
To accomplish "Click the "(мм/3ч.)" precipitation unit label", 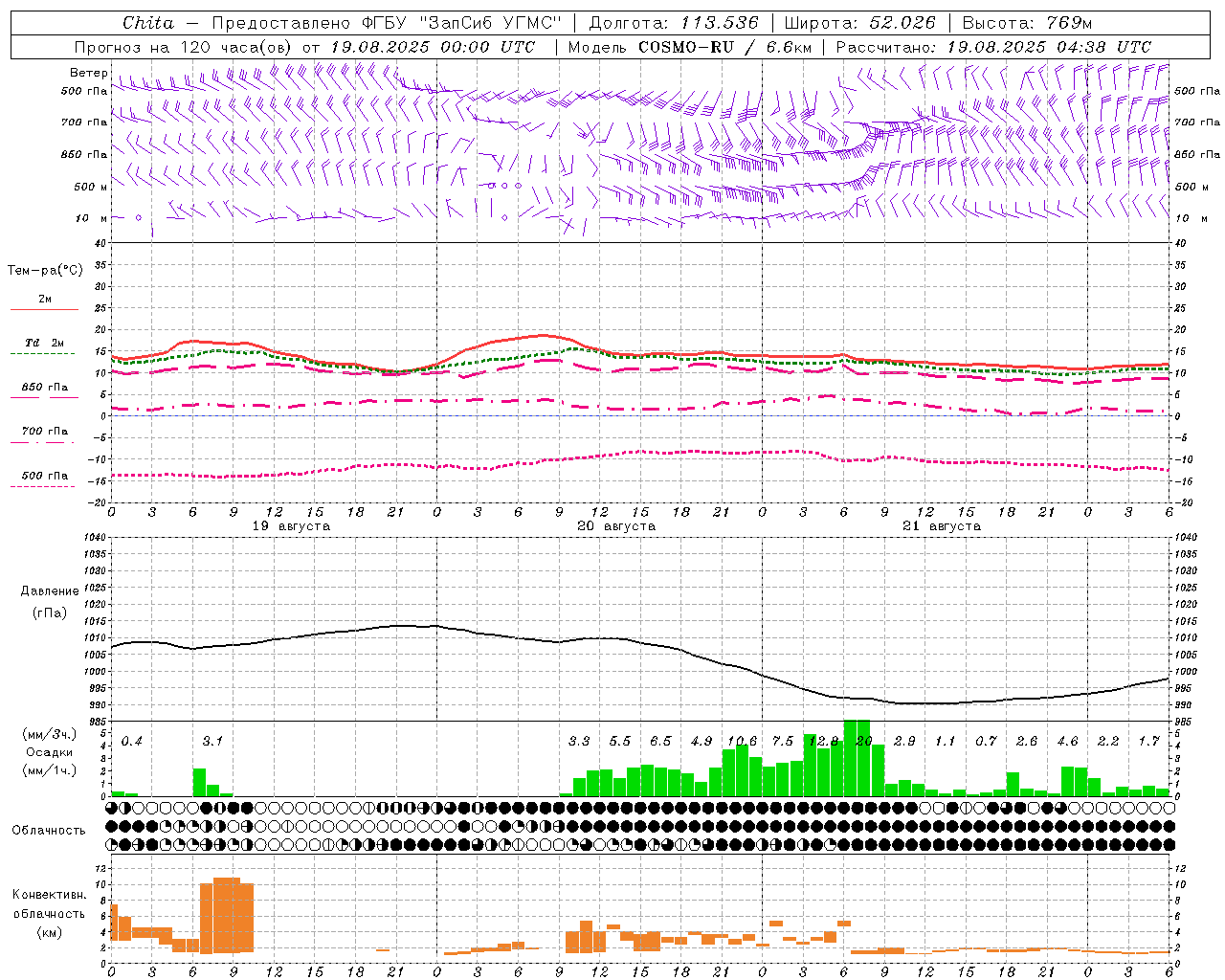I will click(x=49, y=734).
